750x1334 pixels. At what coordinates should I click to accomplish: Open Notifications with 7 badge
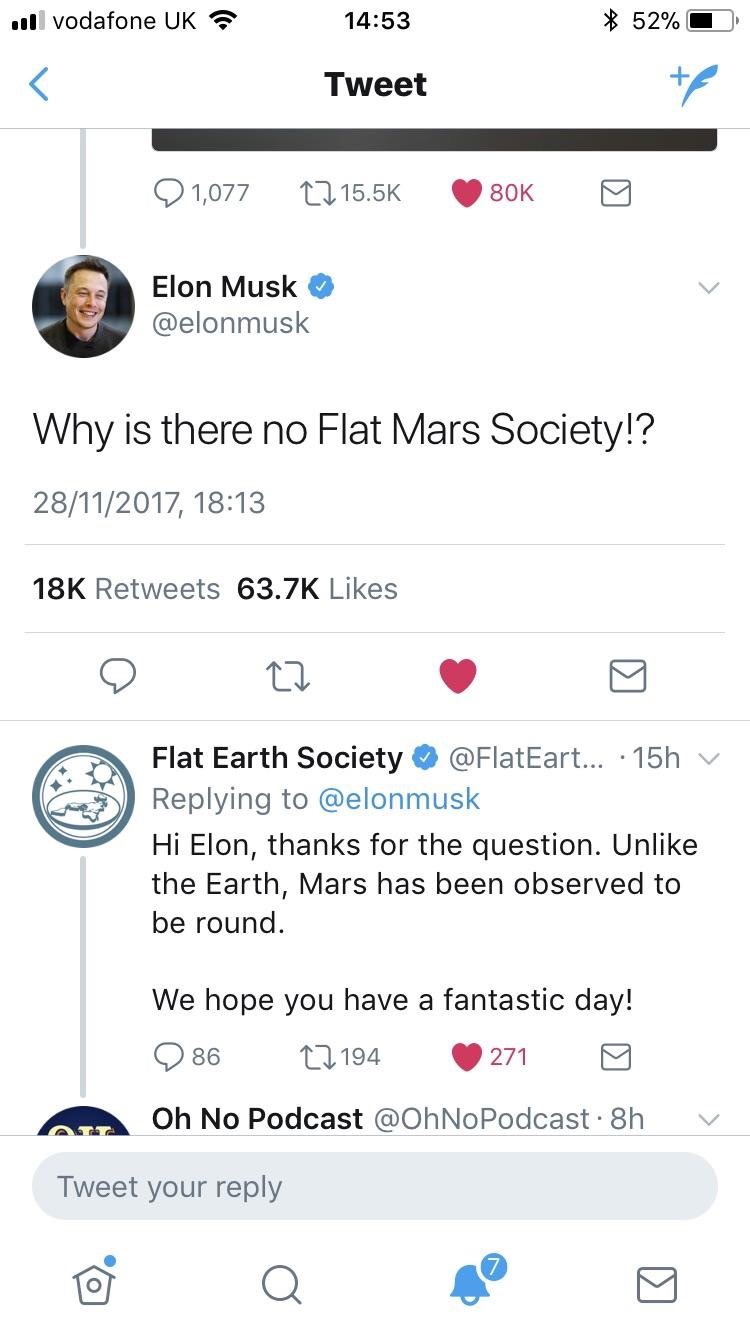471,1283
